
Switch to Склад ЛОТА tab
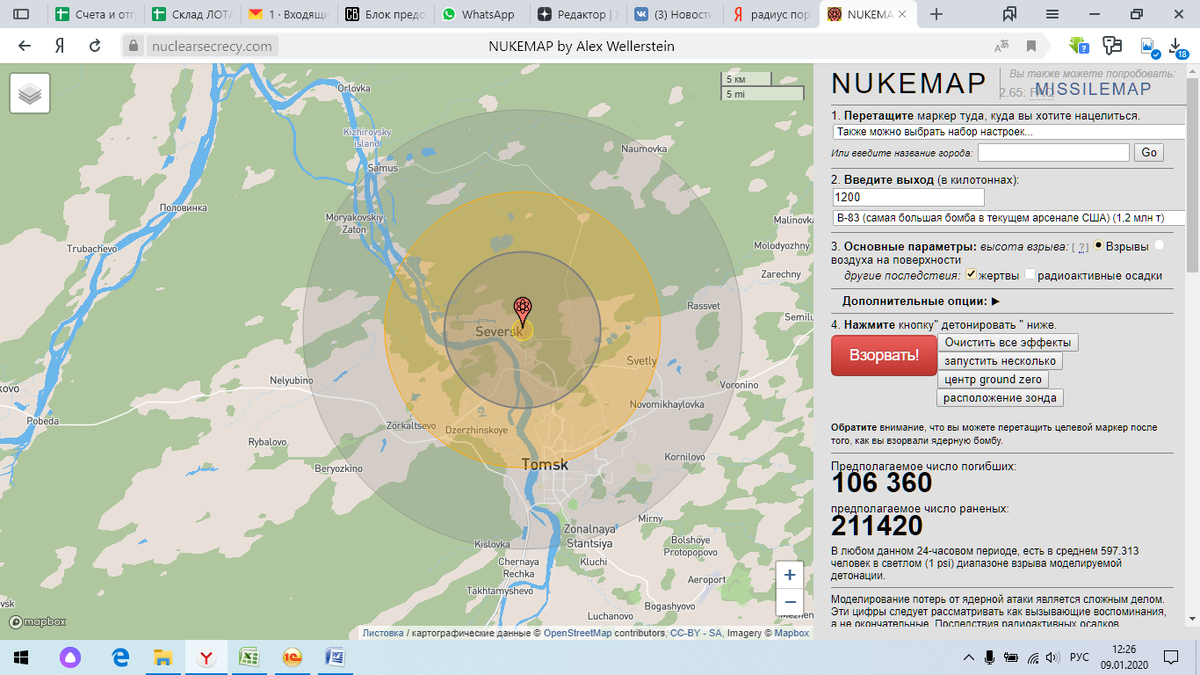(192, 14)
